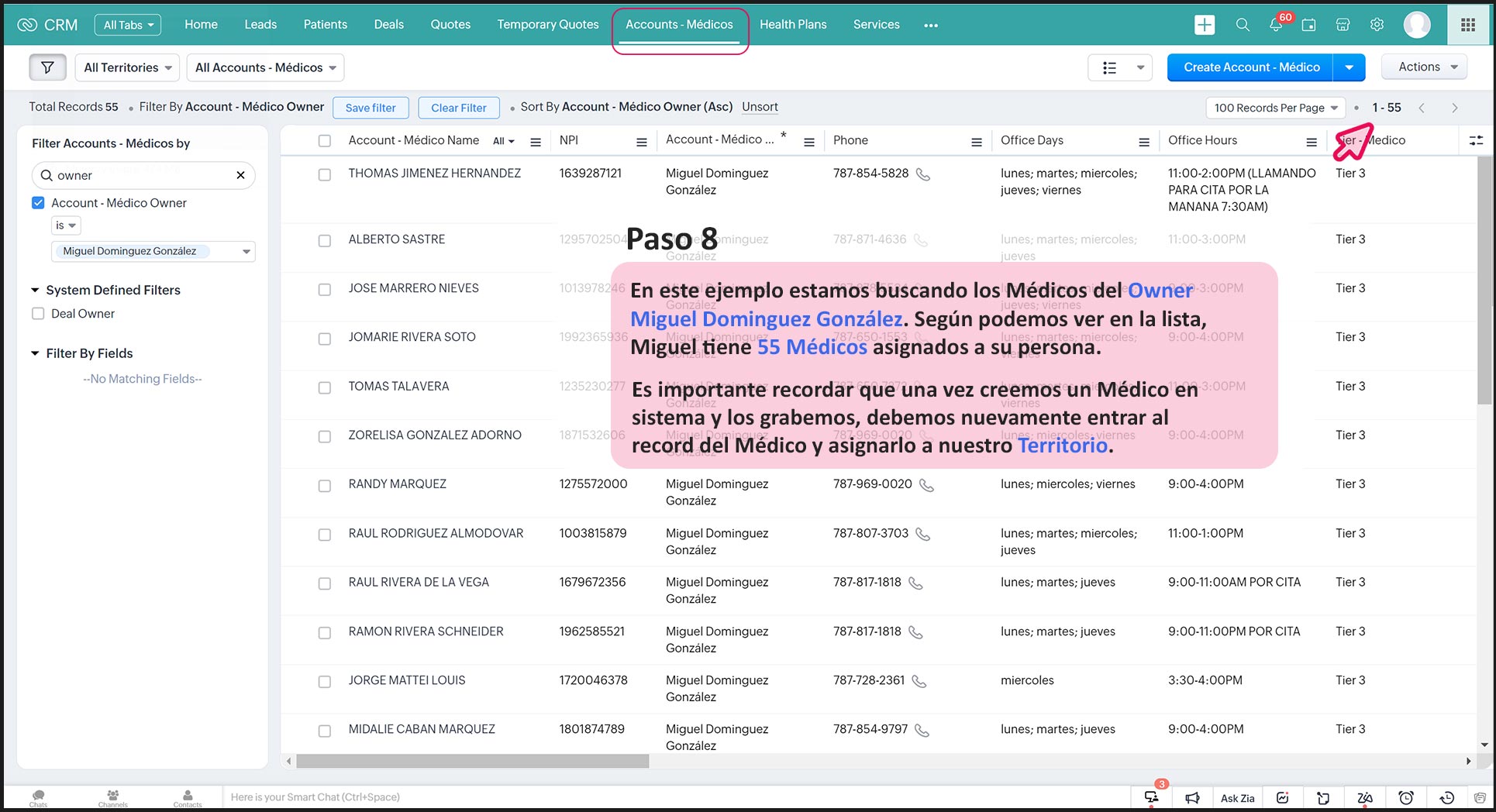Open the 100 Records Per Page dropdown

point(1275,108)
